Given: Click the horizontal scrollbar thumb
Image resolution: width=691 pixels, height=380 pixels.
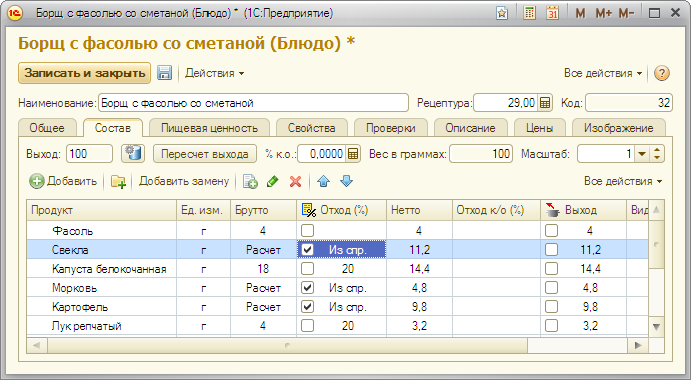Looking at the screenshot, I should tap(287, 345).
